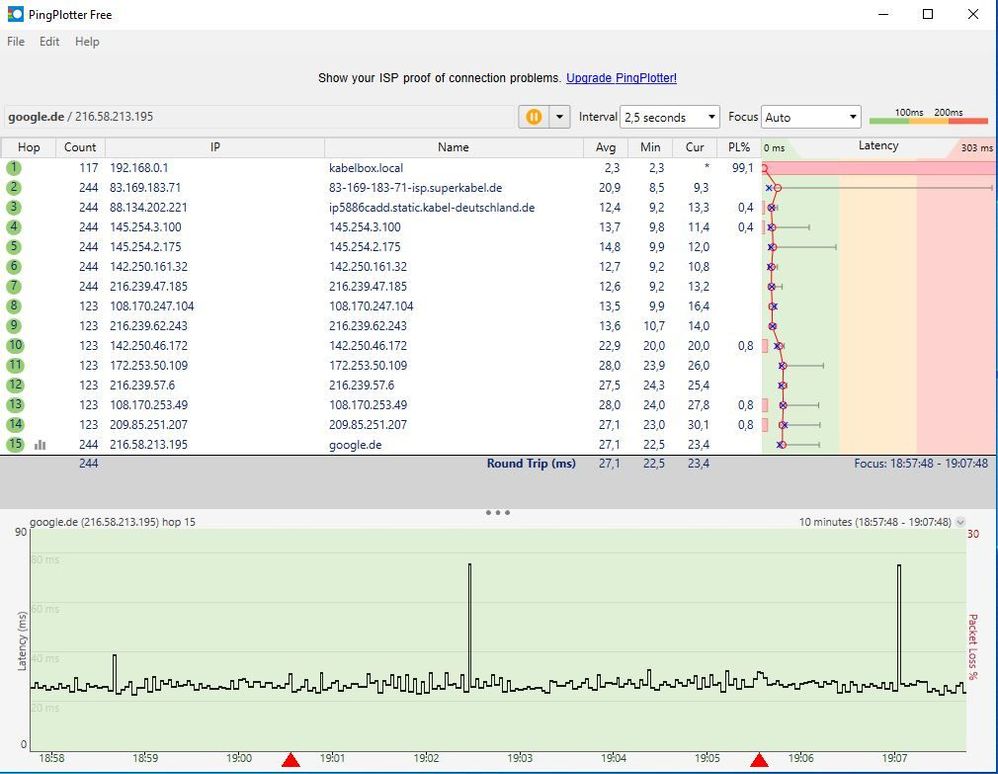Screen dimensions: 998x774
Task: Click the second red triangle marker near 19:05
Action: [759, 761]
